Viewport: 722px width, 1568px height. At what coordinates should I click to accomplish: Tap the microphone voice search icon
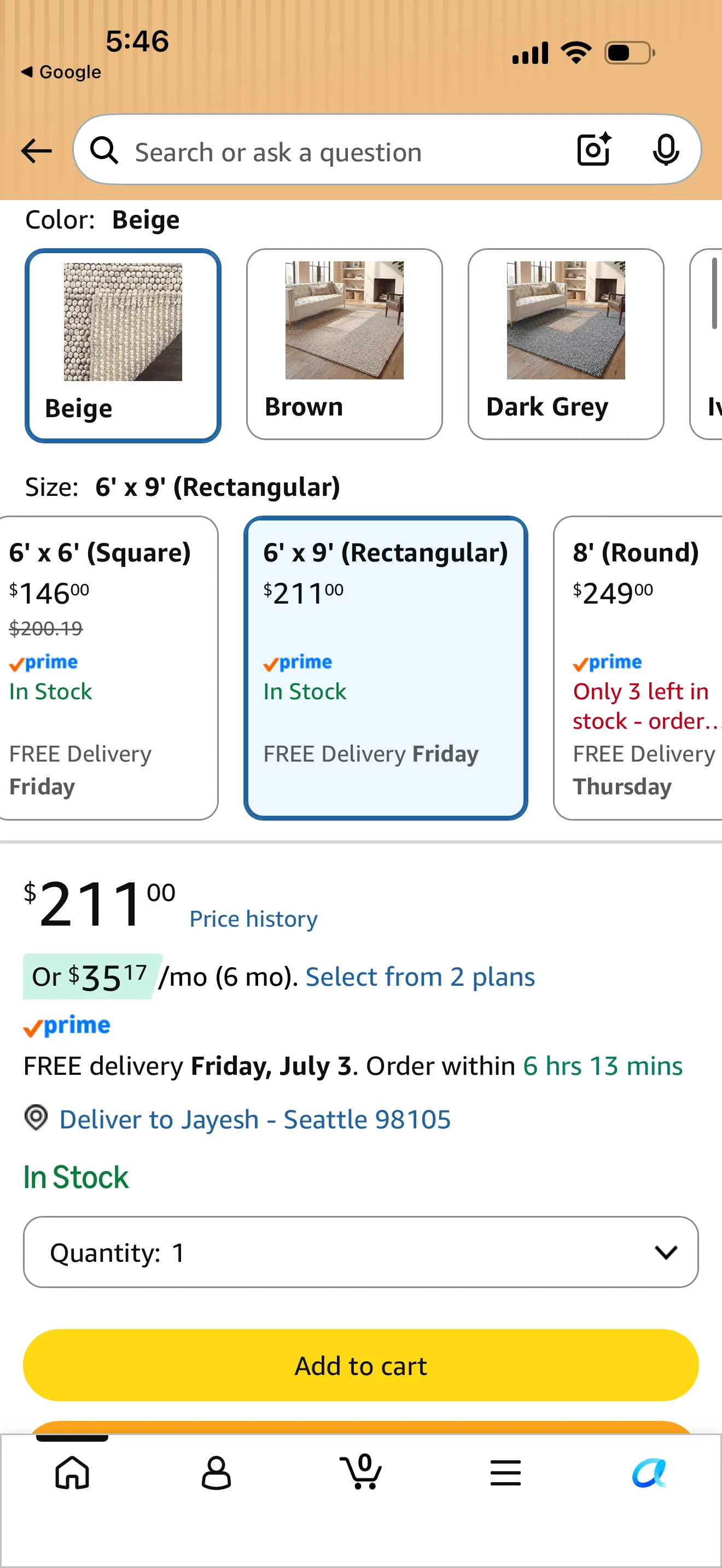[665, 150]
